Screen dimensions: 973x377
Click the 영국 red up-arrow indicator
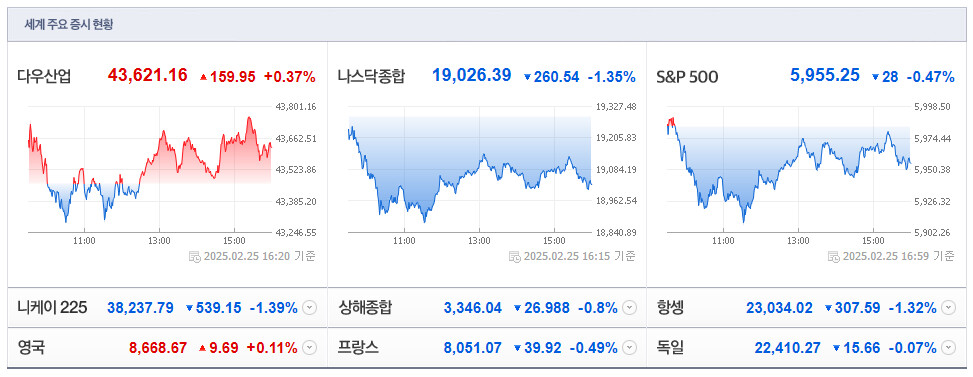click(x=202, y=348)
